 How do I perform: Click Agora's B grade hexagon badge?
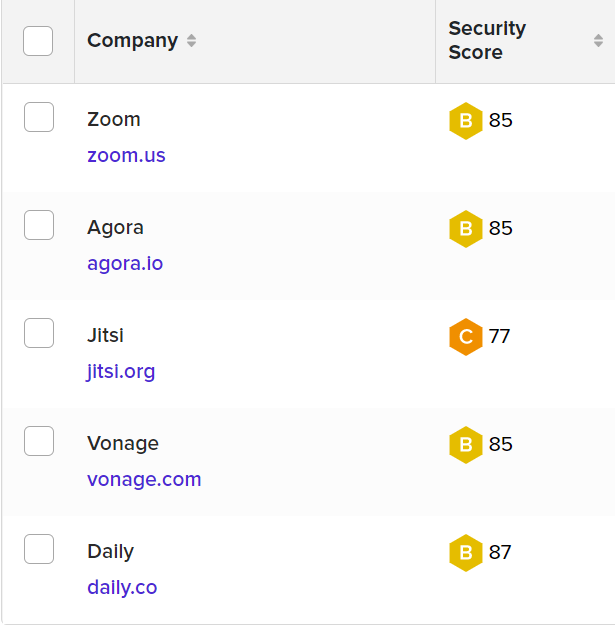[465, 229]
